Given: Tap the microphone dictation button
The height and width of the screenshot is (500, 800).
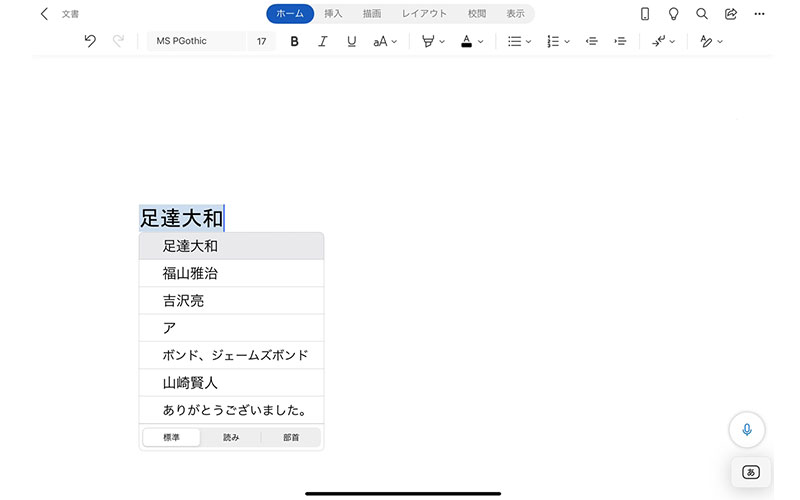Looking at the screenshot, I should pyautogui.click(x=746, y=429).
